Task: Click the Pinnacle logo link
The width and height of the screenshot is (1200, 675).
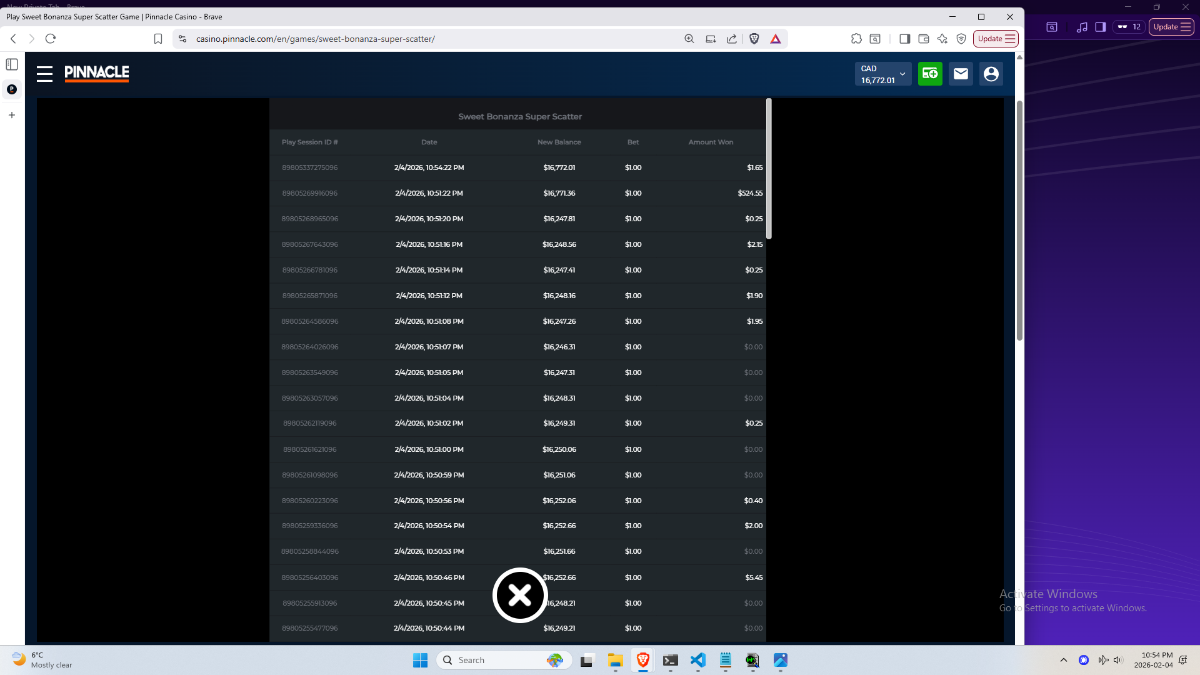Action: pos(97,73)
